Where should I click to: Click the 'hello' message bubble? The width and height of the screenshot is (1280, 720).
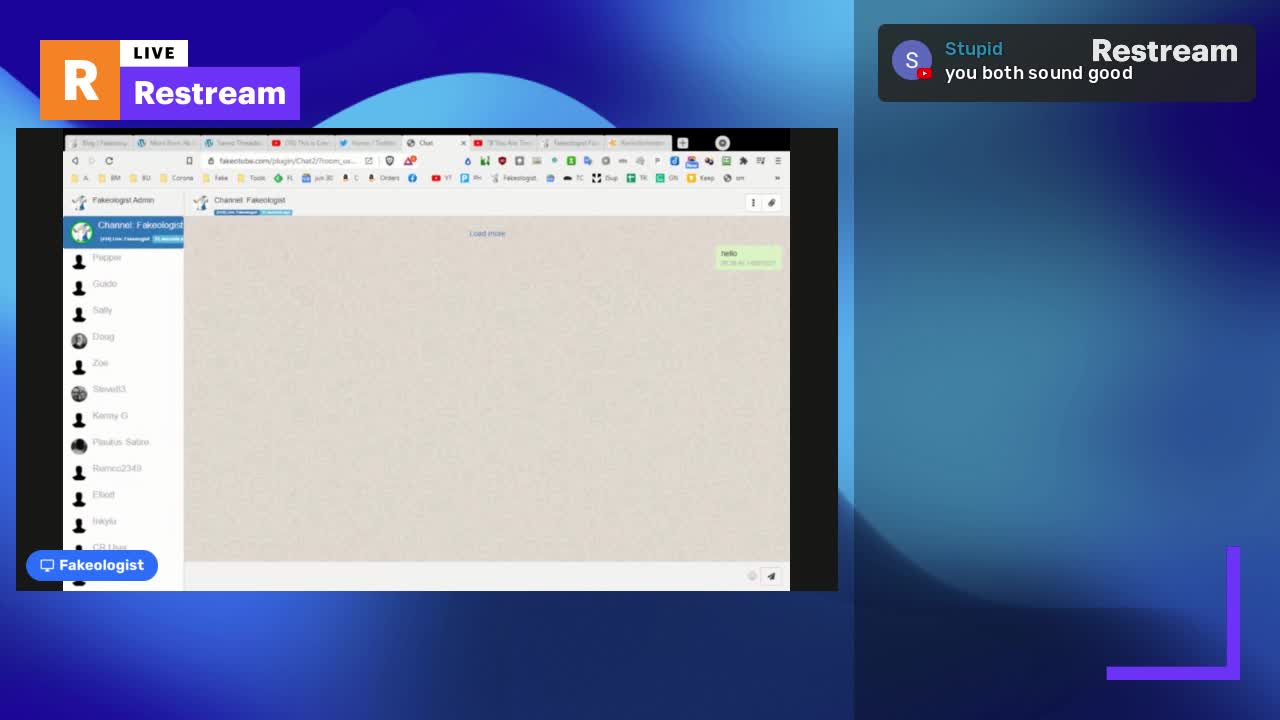pos(748,258)
